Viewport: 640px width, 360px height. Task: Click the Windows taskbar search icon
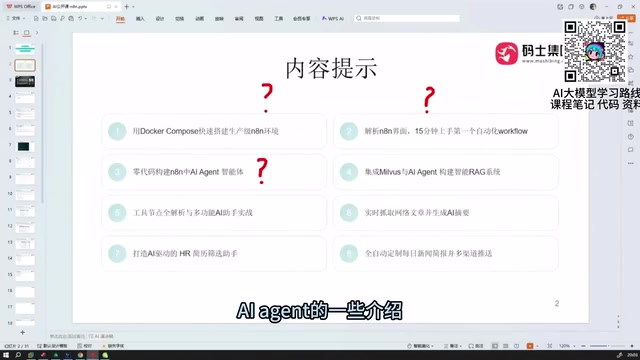[18, 355]
